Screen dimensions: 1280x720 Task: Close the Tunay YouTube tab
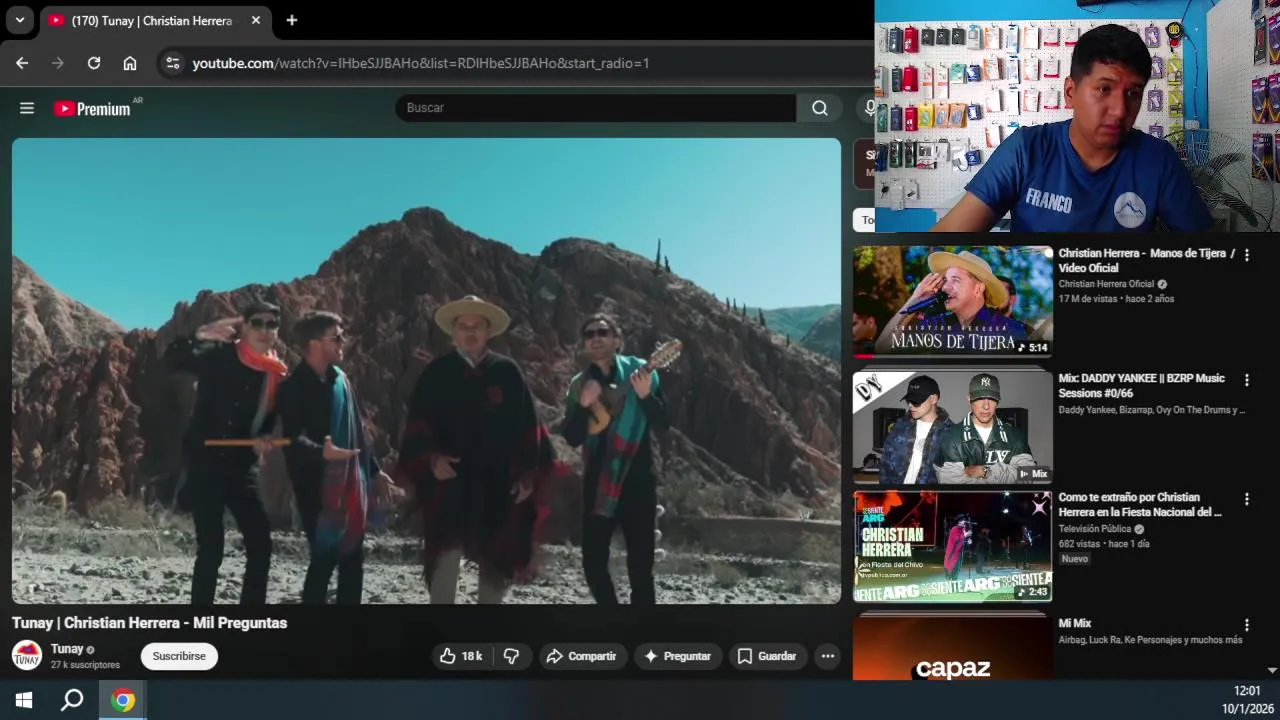coord(256,20)
